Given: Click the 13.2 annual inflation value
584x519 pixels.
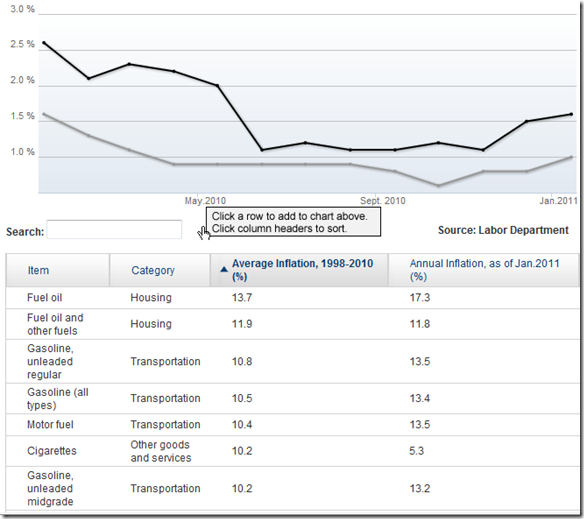Looking at the screenshot, I should [x=420, y=488].
